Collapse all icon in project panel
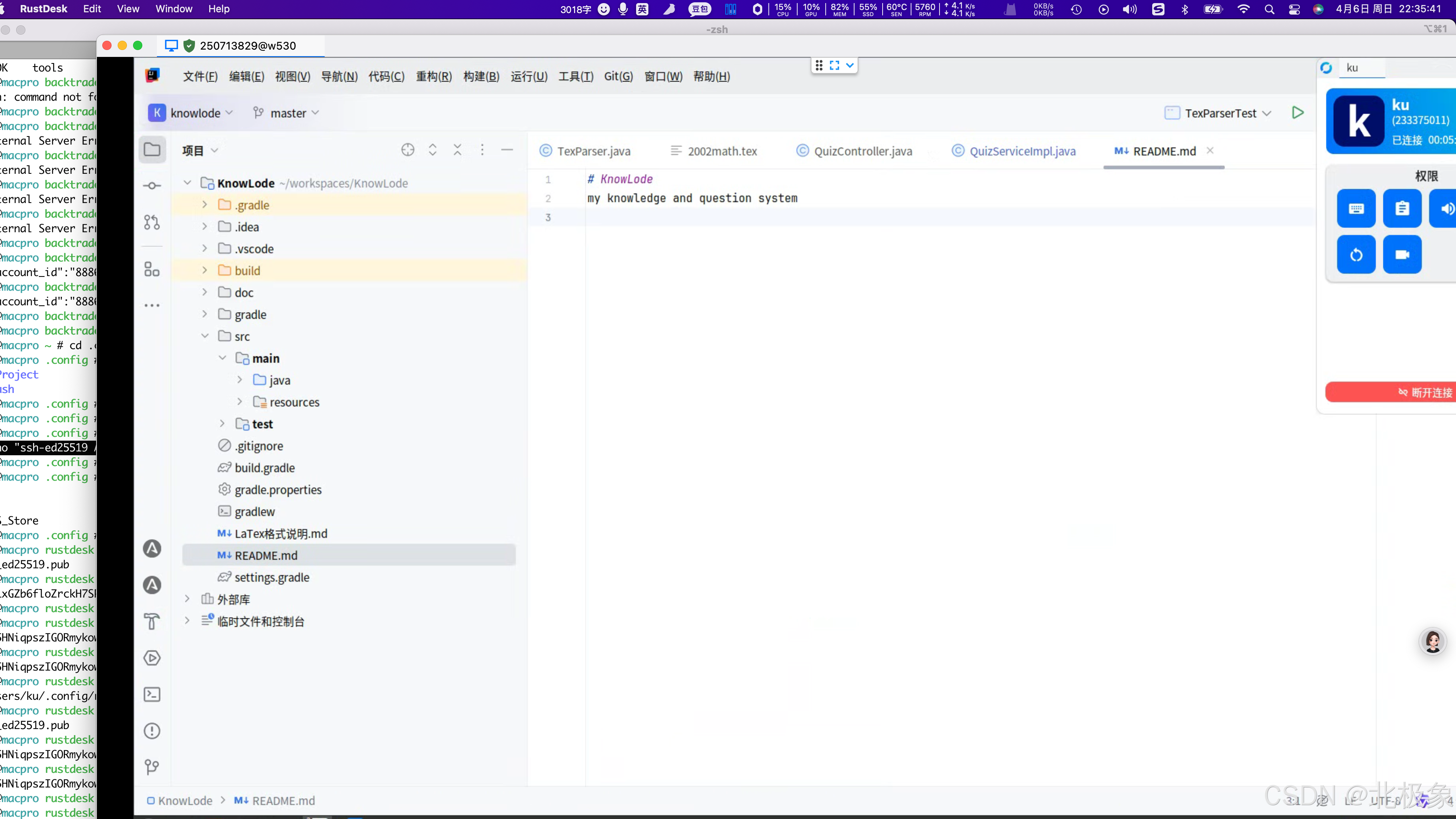The height and width of the screenshot is (819, 1456). coord(457,150)
